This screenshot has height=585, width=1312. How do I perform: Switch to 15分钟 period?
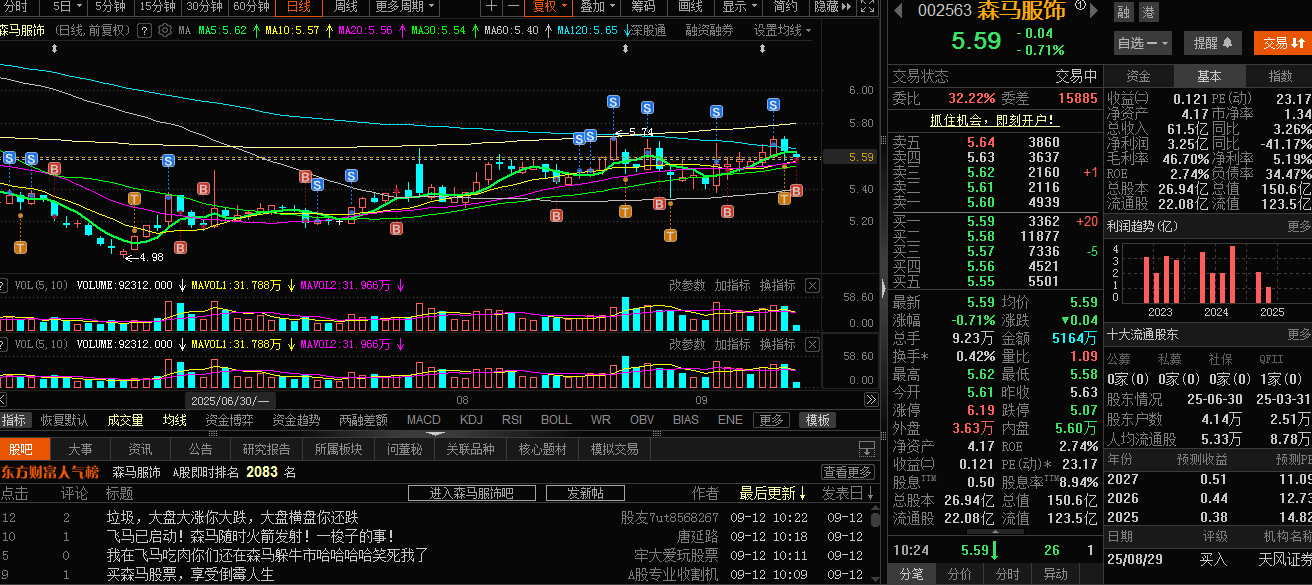click(x=158, y=7)
